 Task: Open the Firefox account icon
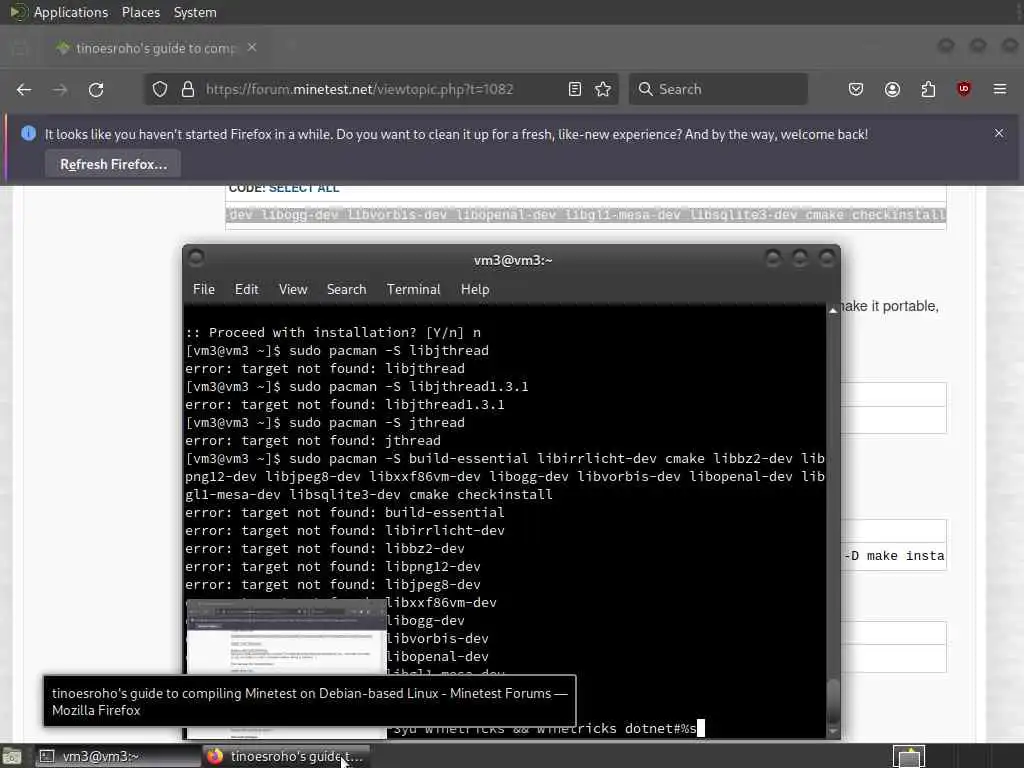[892, 89]
